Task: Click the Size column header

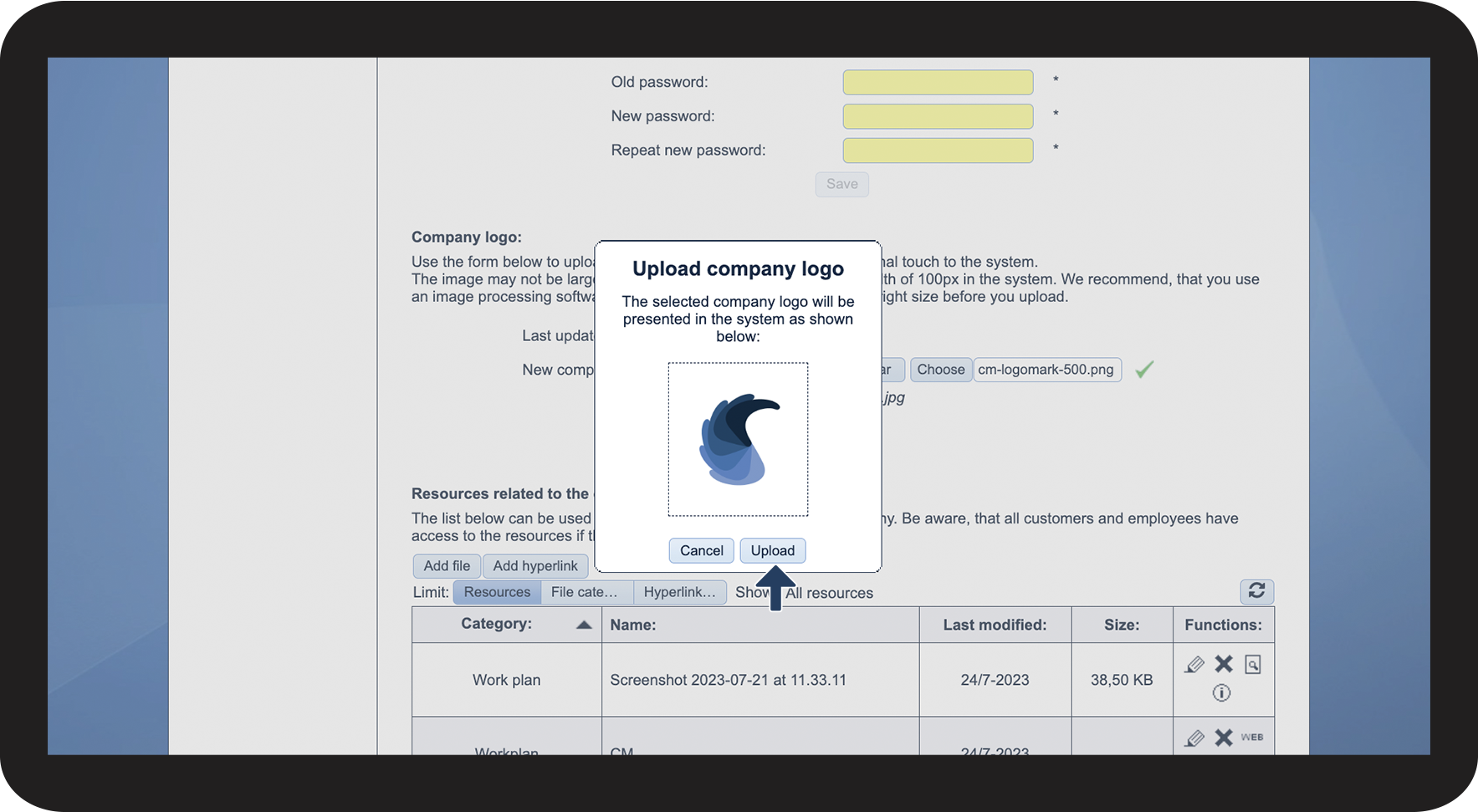Action: click(1122, 625)
